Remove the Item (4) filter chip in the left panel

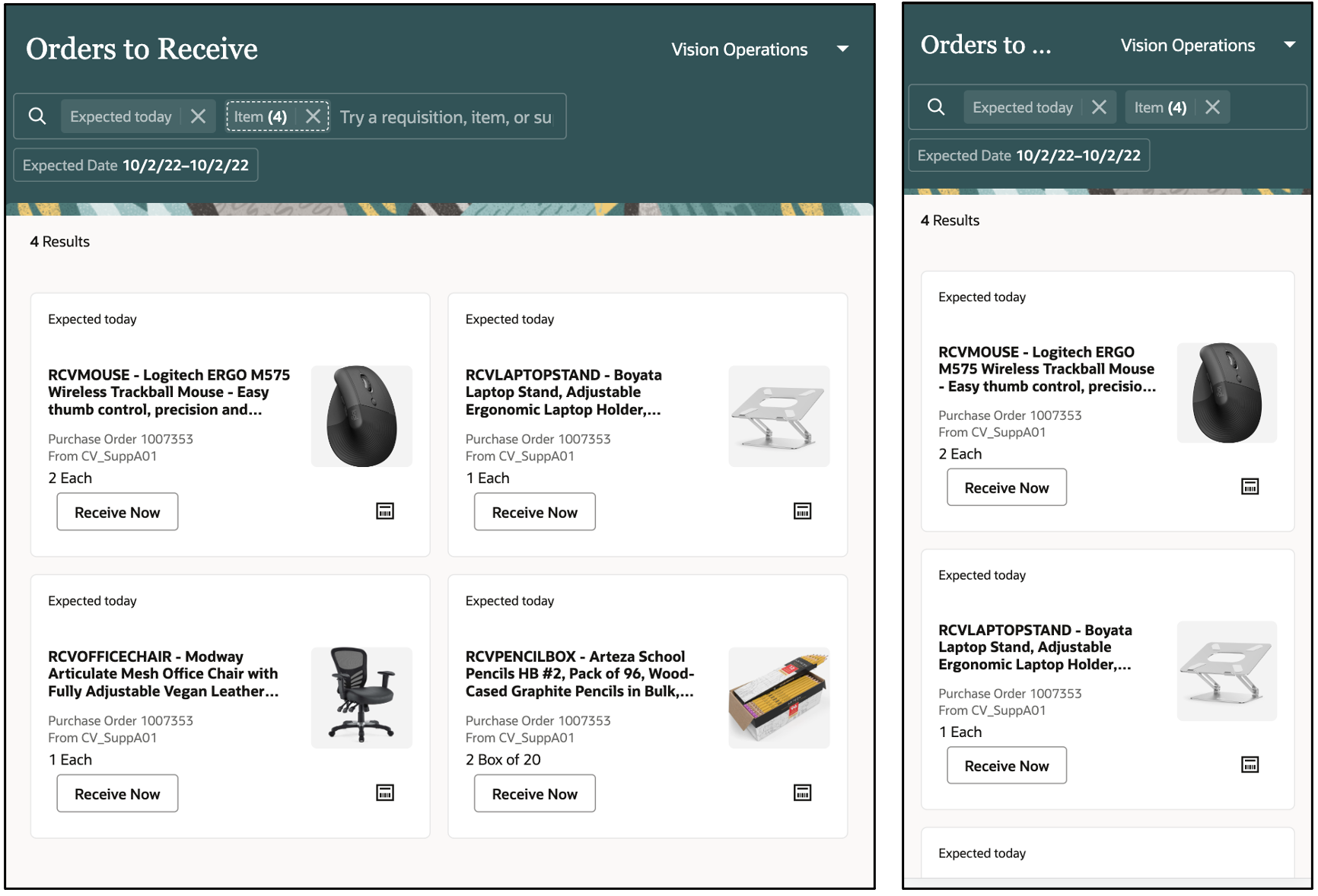click(313, 116)
